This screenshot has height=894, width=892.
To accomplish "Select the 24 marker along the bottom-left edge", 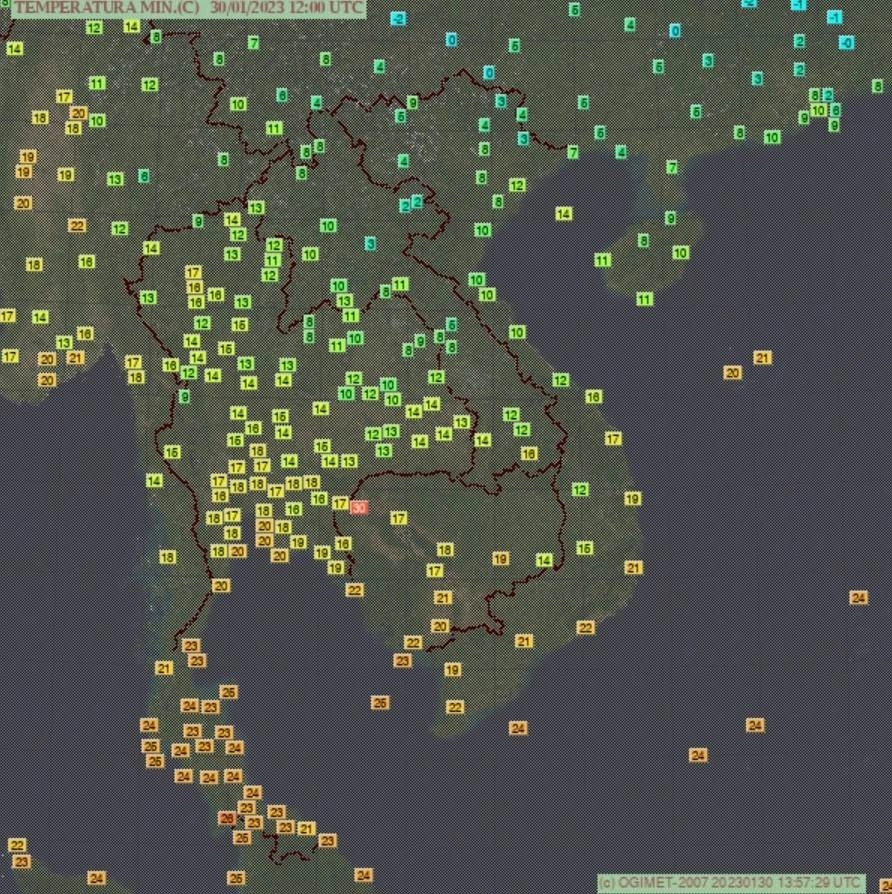I will [x=96, y=878].
